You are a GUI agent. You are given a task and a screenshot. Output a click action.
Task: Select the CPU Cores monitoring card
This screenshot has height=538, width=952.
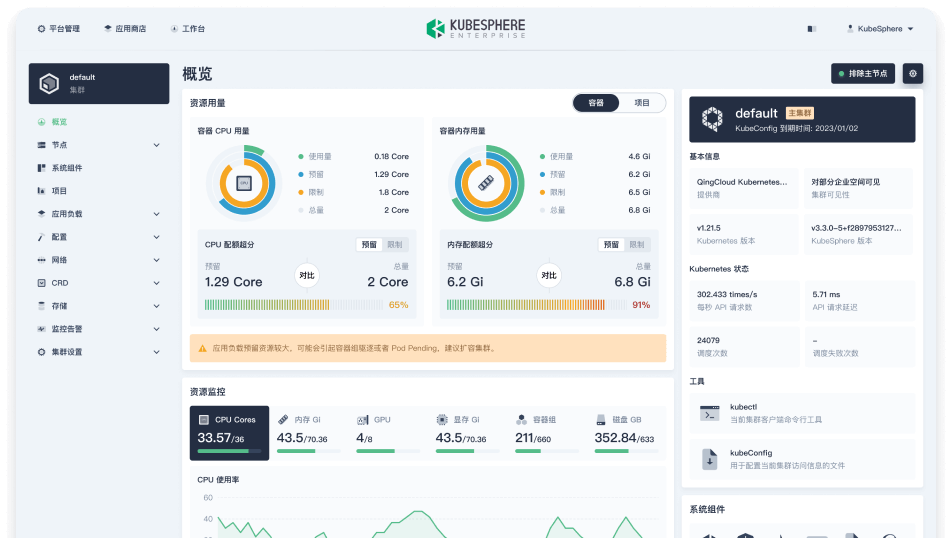click(x=229, y=433)
